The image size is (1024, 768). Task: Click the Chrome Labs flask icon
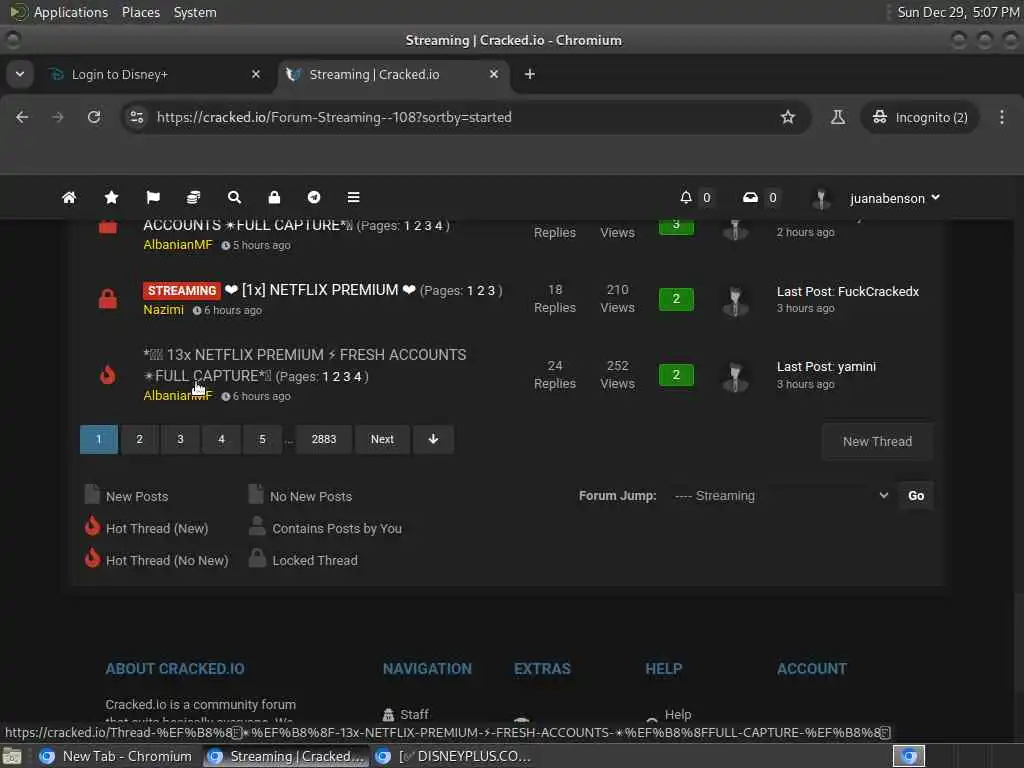tap(838, 117)
